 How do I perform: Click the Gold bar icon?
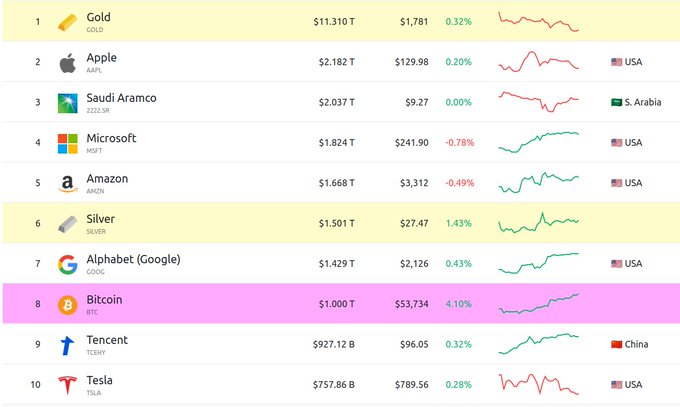(x=68, y=22)
